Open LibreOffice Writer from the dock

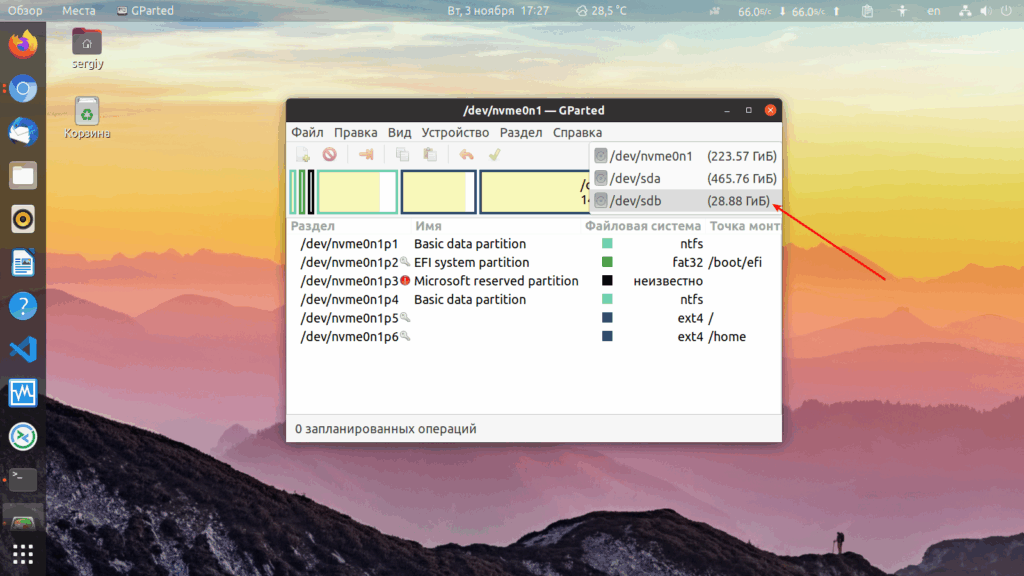tap(23, 263)
